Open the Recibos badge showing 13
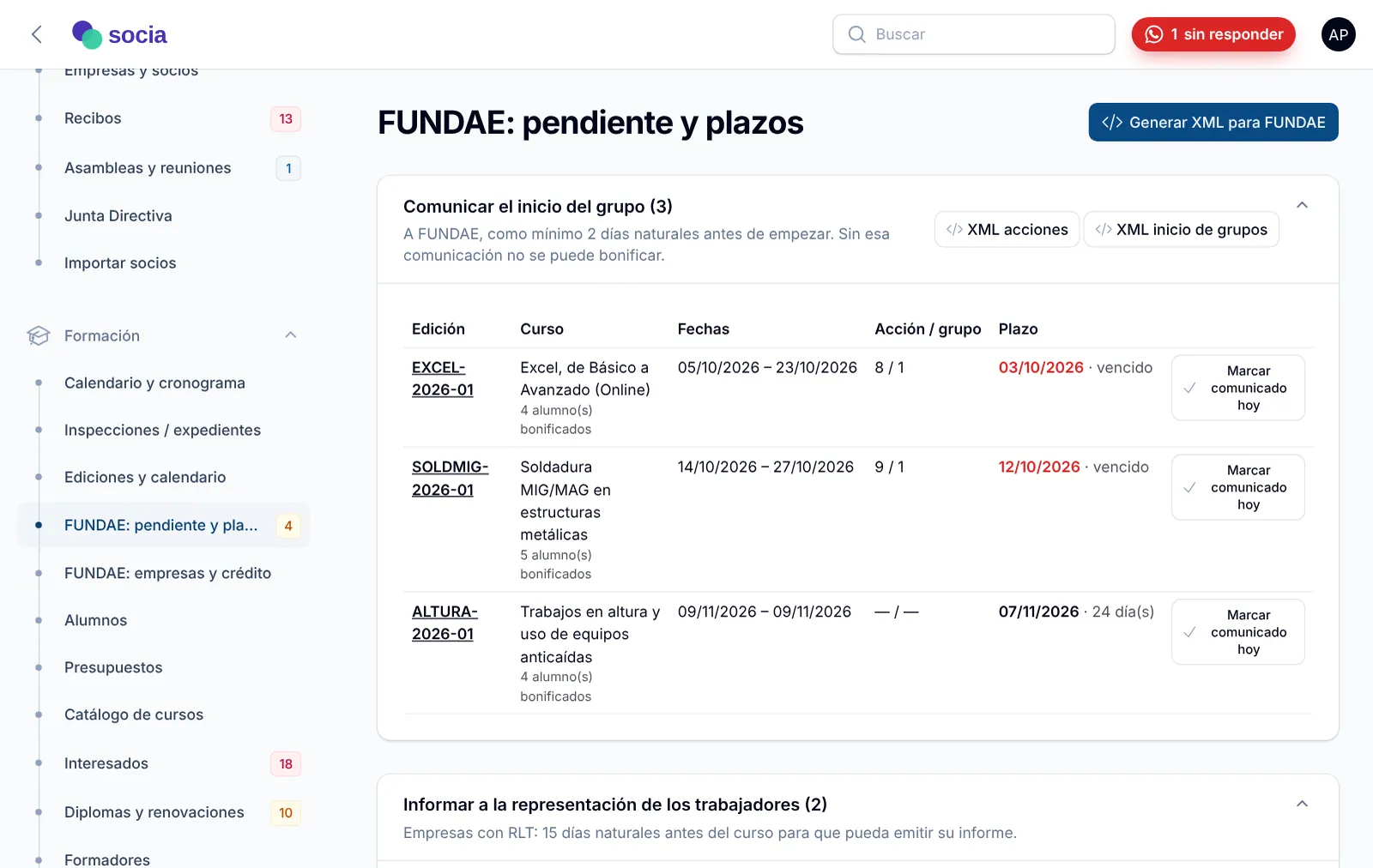The height and width of the screenshot is (868, 1373). point(286,118)
